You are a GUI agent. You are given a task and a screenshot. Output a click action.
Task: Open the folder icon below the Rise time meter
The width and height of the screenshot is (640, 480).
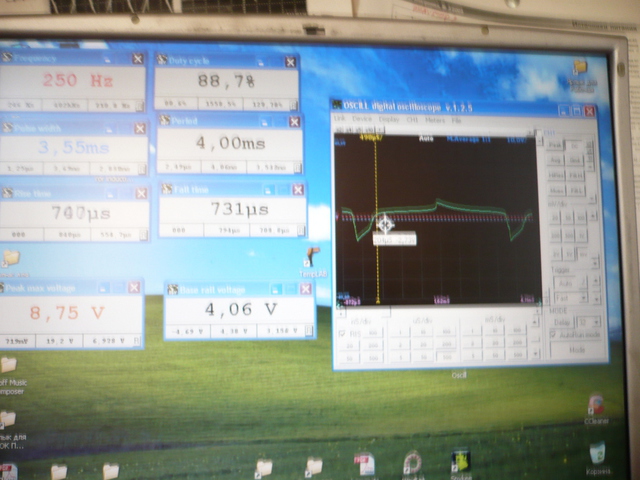tap(11, 258)
